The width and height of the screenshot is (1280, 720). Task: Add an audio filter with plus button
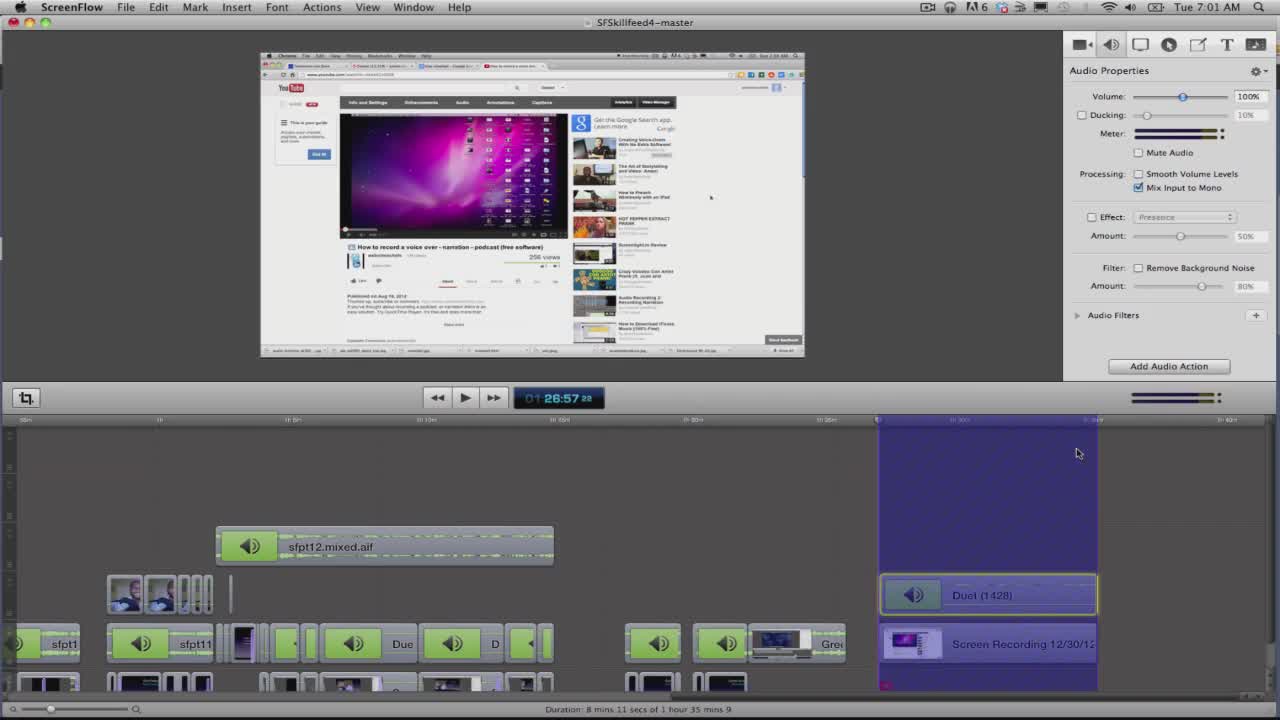1256,316
